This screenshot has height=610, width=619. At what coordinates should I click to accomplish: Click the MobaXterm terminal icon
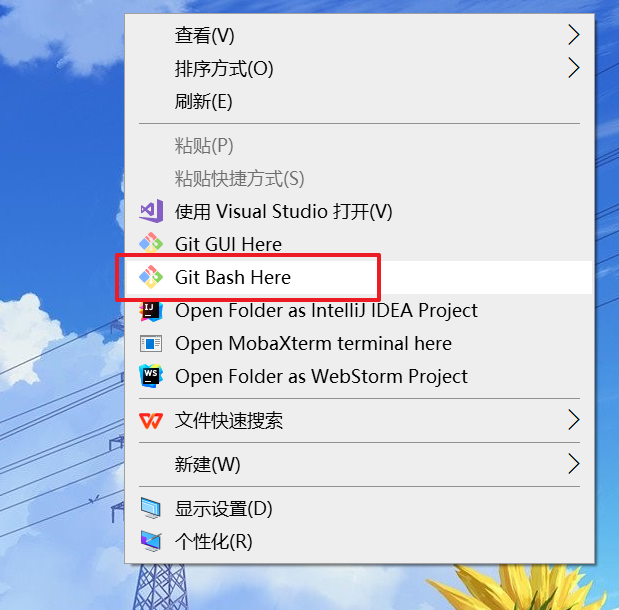[x=151, y=343]
